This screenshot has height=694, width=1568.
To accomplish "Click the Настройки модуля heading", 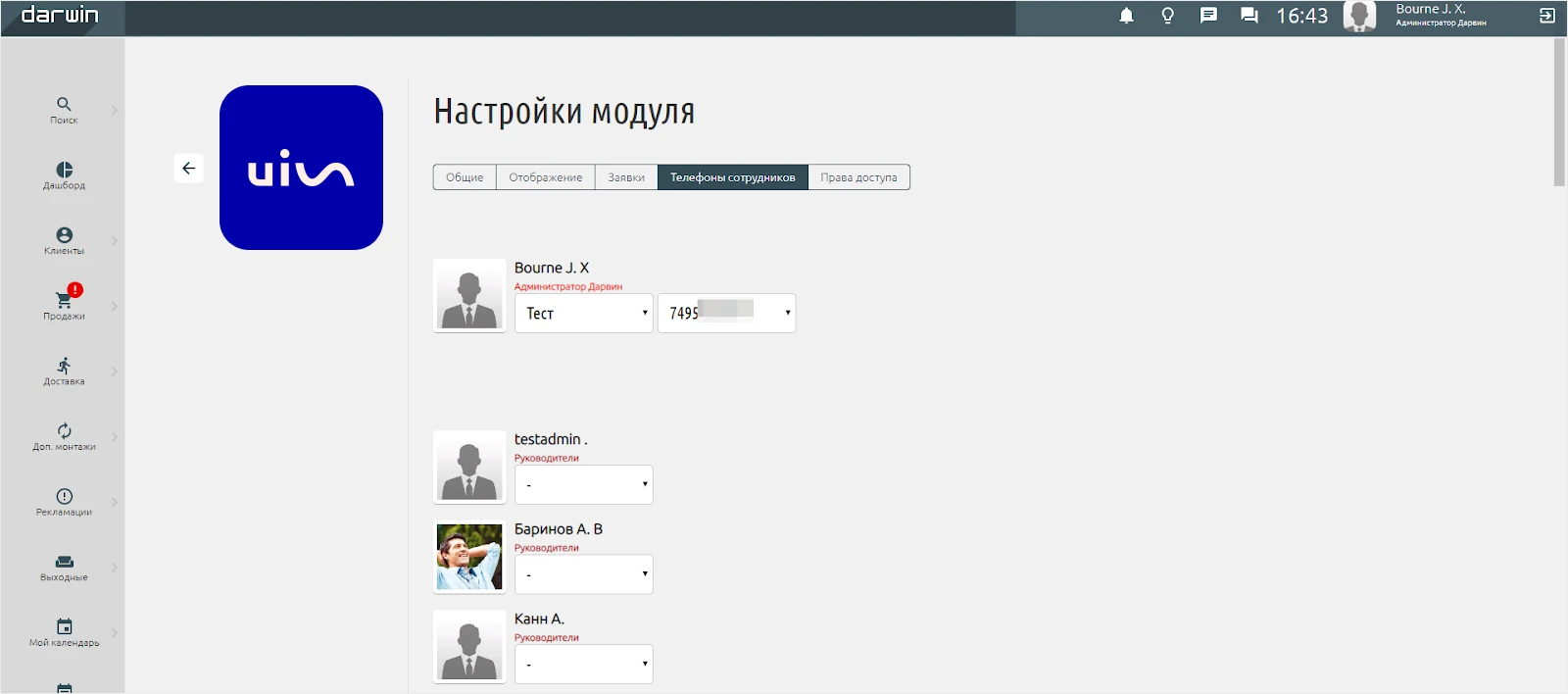I will click(564, 112).
